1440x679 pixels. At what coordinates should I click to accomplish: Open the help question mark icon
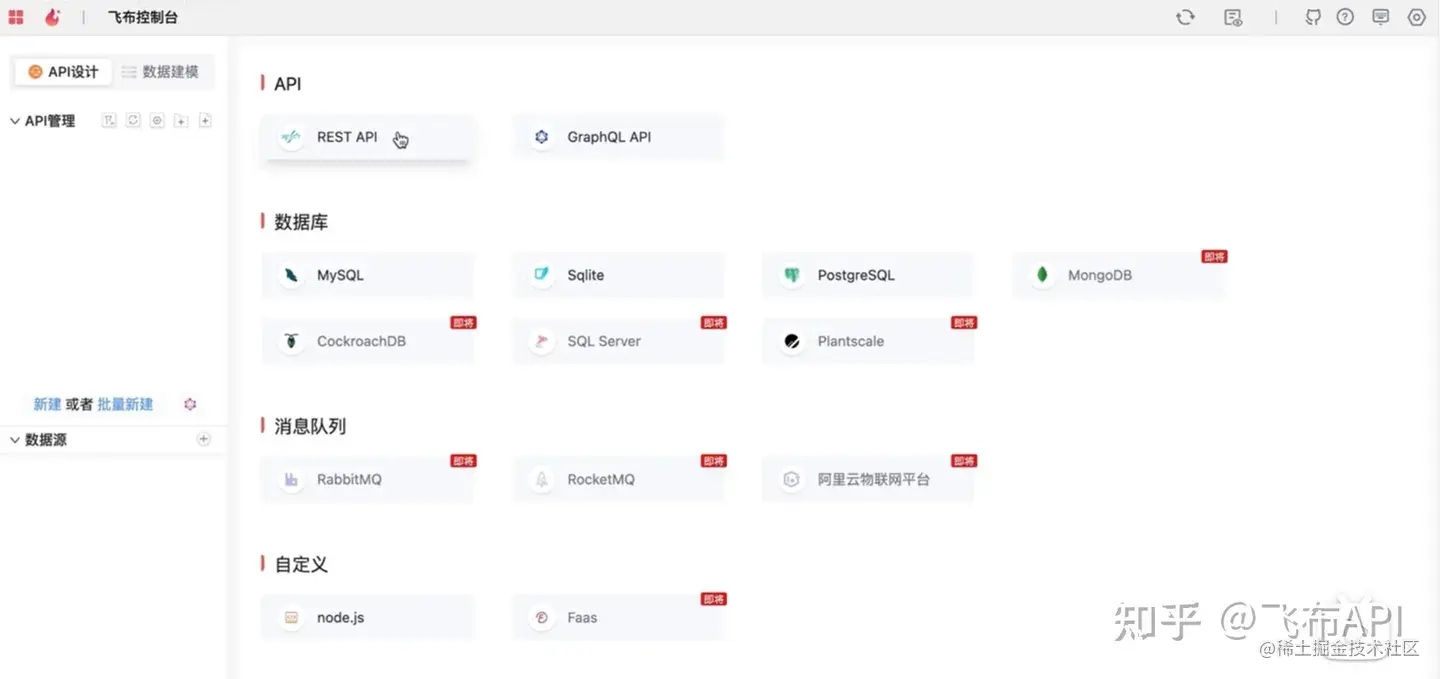coord(1345,17)
